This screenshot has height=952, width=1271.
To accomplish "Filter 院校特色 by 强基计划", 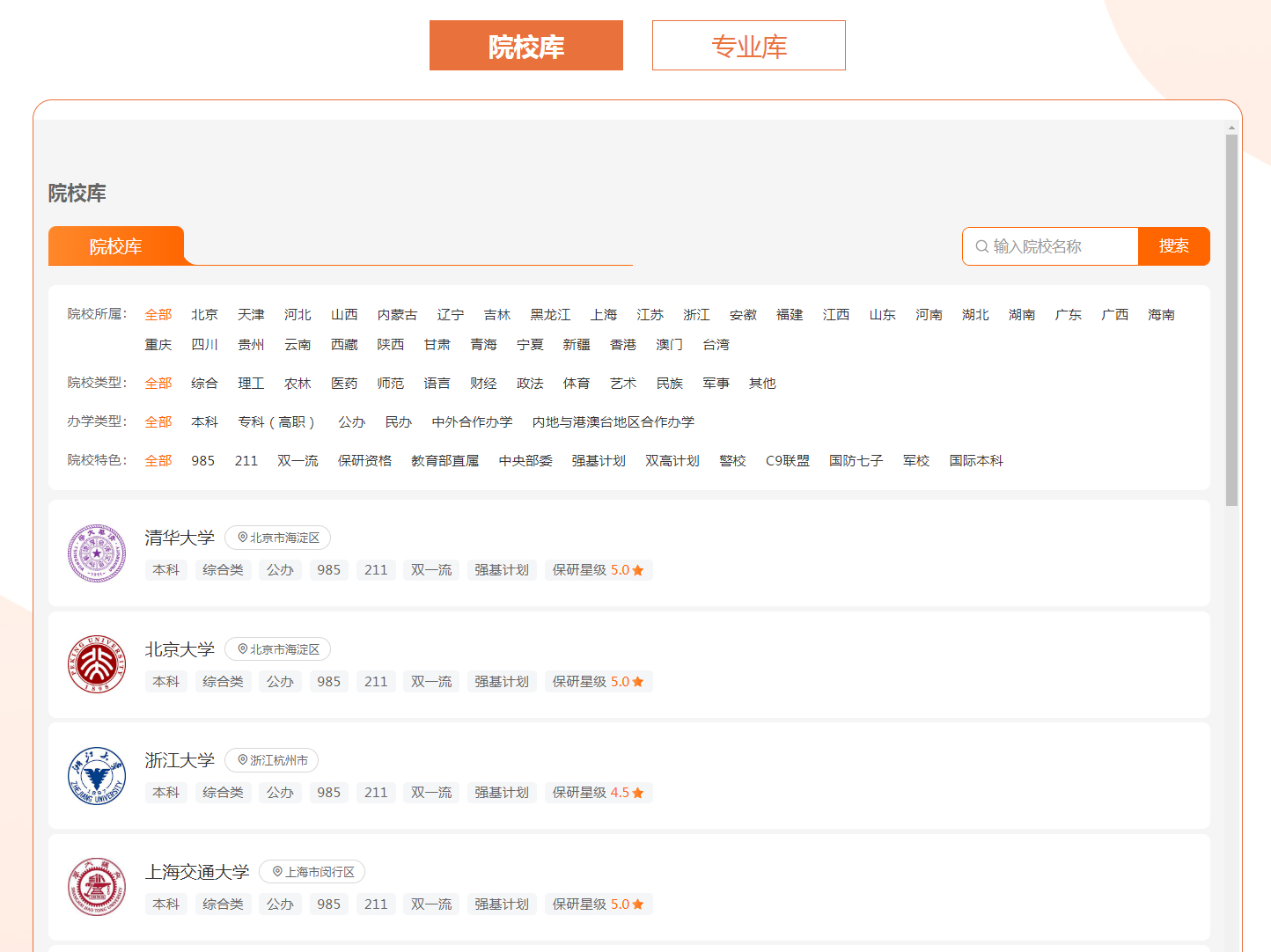I will [x=599, y=461].
